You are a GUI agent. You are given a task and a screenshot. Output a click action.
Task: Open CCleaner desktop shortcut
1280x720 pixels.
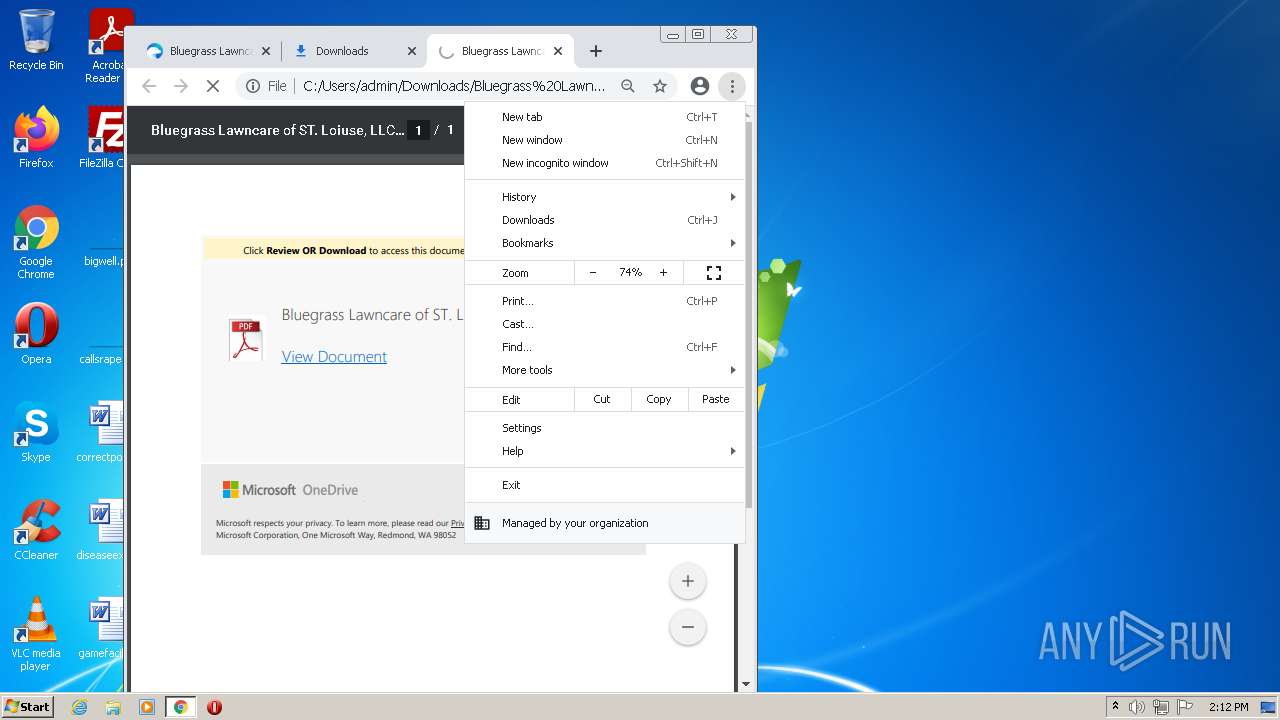click(36, 529)
